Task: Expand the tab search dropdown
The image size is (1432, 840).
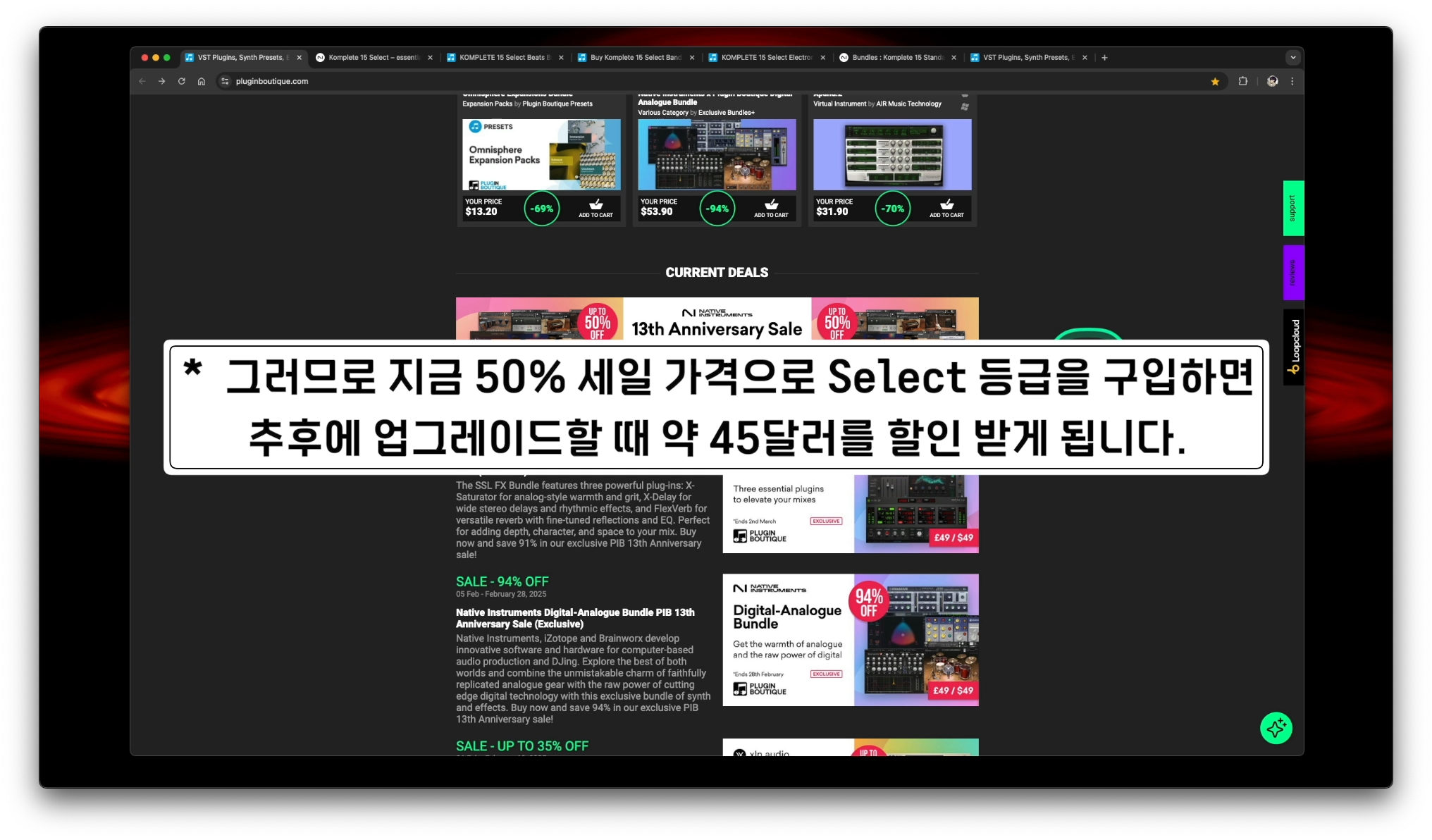Action: (1292, 58)
